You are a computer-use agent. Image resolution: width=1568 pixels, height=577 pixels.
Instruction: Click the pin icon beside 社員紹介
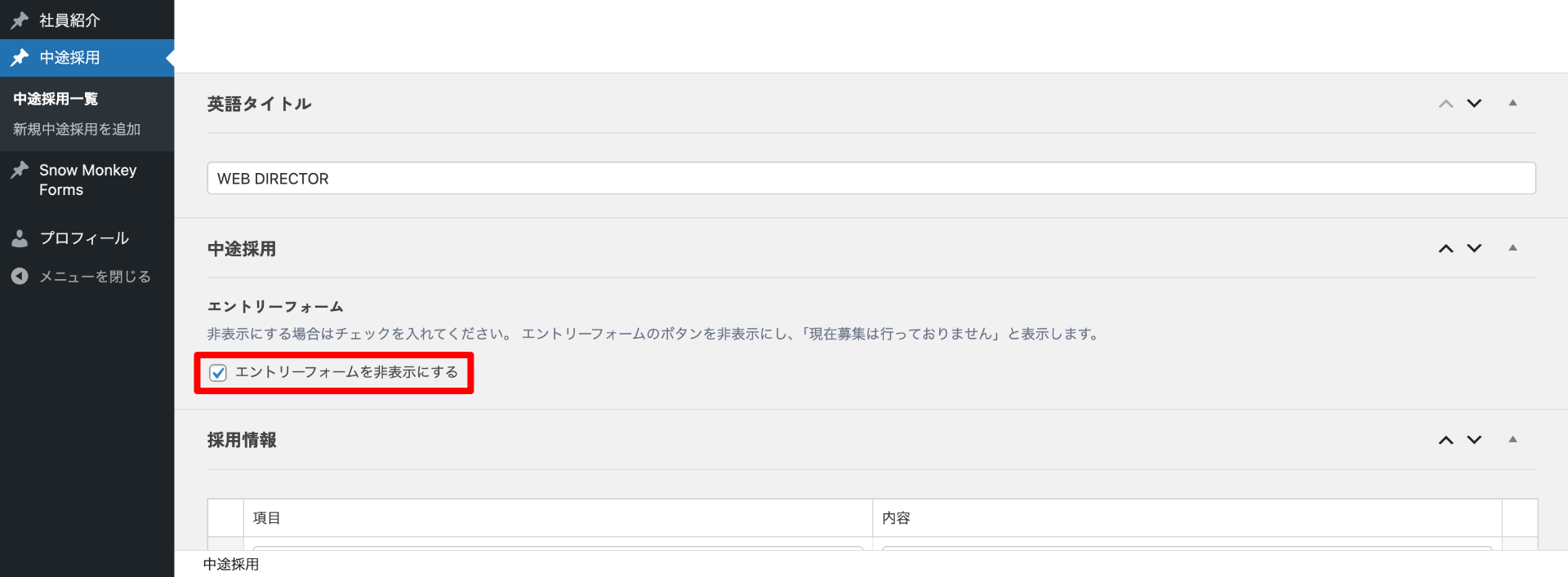coord(20,20)
